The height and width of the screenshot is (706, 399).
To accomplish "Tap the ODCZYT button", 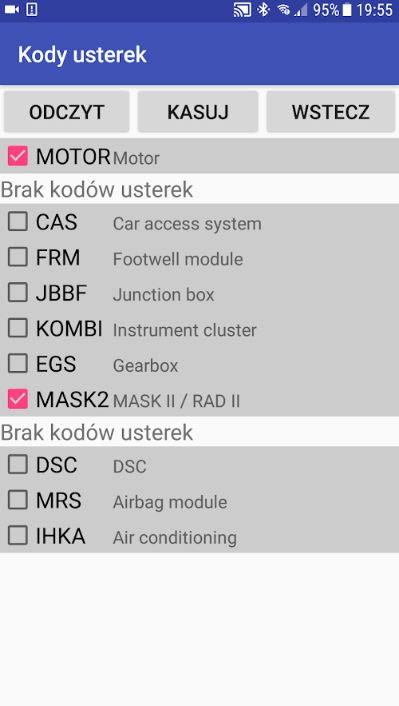I will [67, 112].
